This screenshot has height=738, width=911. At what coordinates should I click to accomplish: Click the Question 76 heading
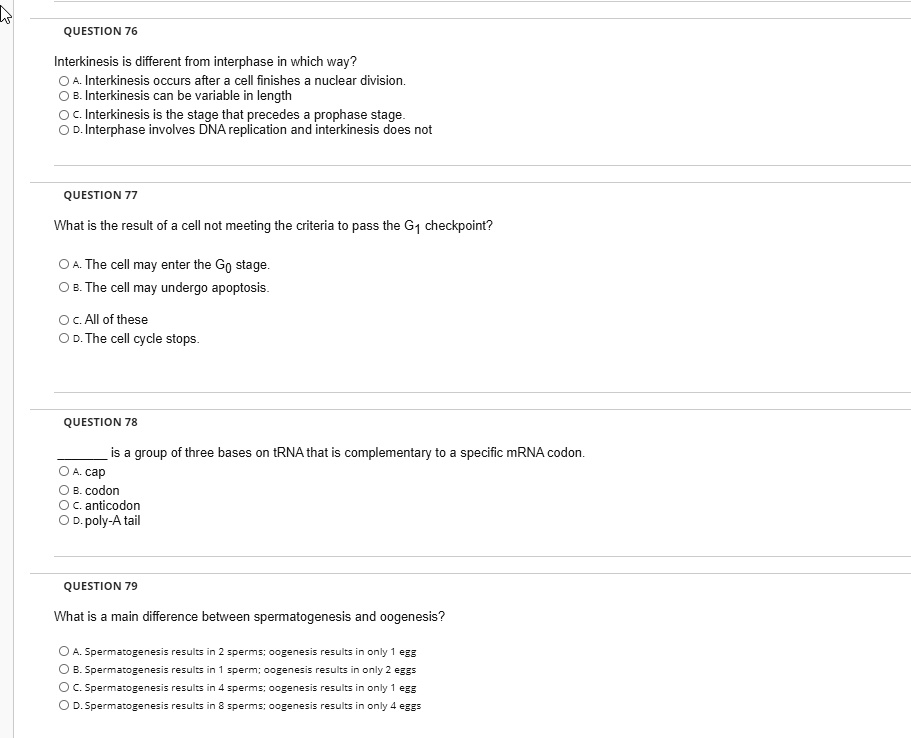coord(100,31)
